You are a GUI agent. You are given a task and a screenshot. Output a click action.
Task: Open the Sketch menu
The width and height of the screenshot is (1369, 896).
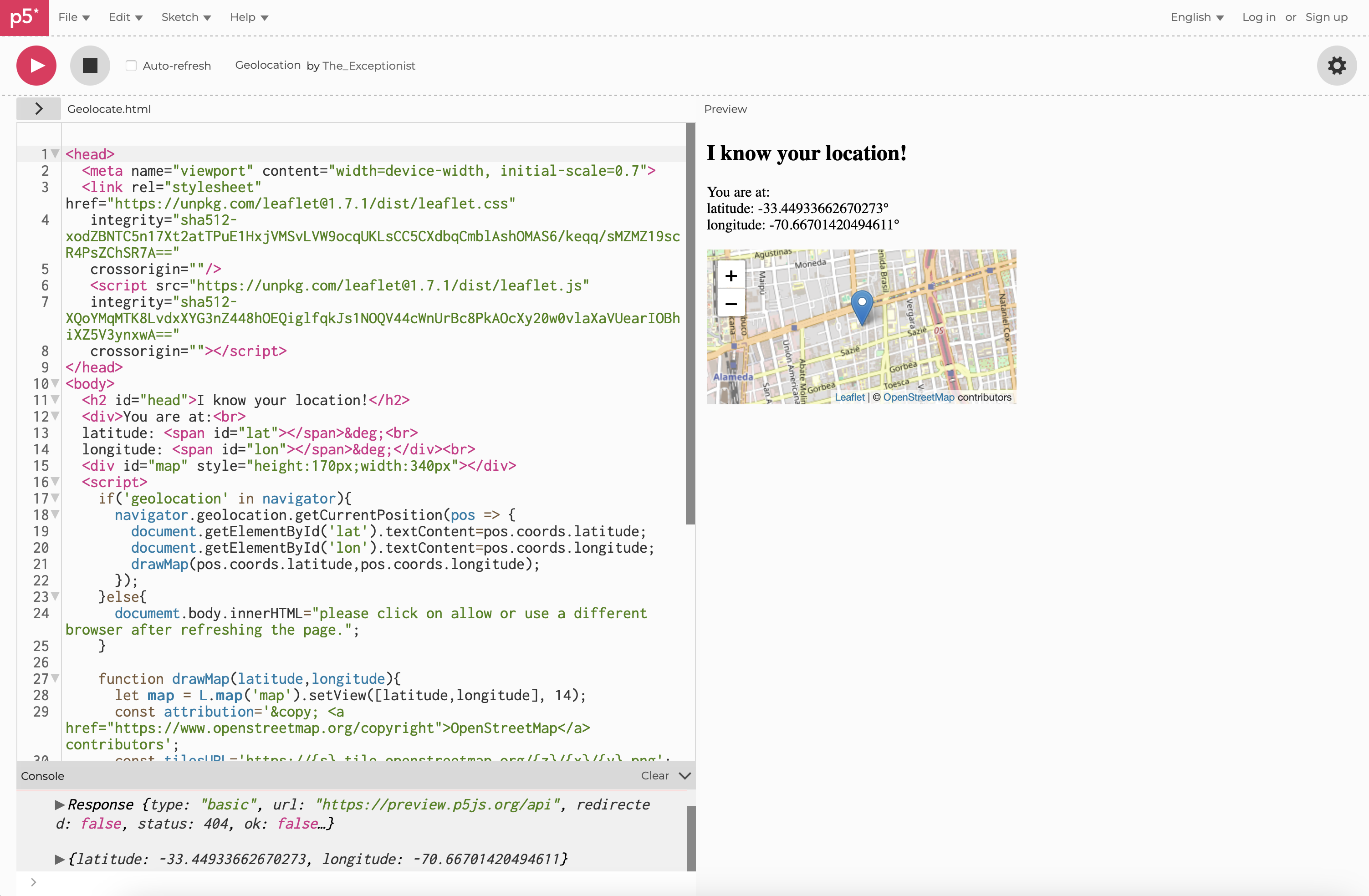[186, 17]
